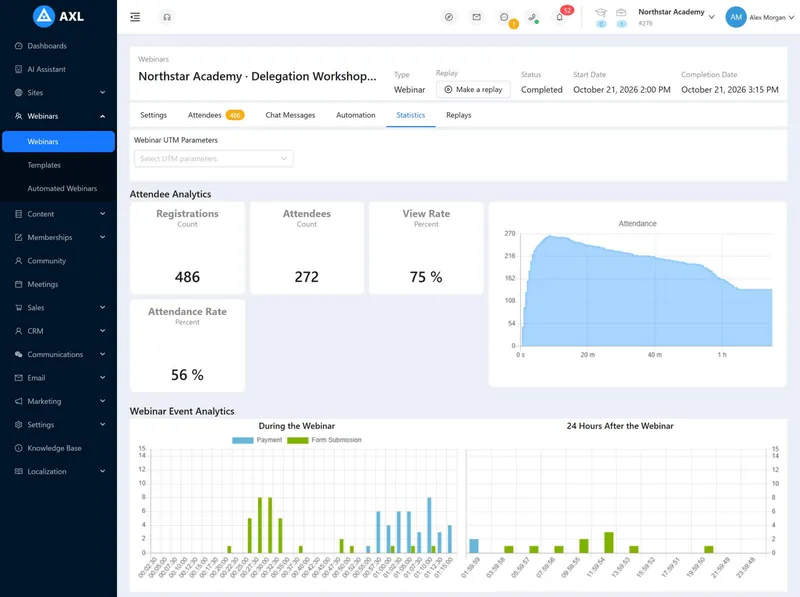
Task: Expand the Content sidebar section
Action: (58, 214)
